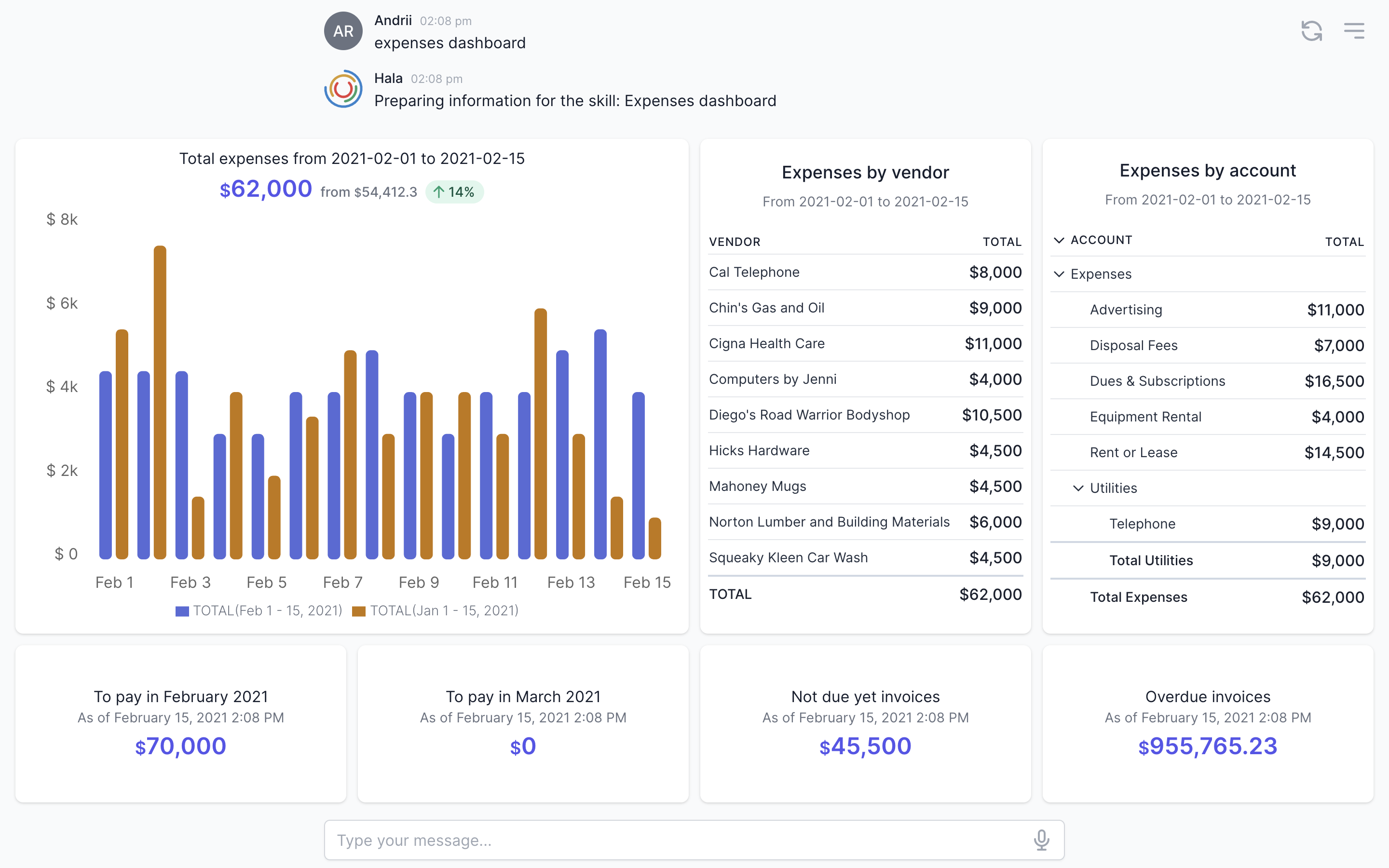Click the Not due yet invoices $45,500 value

pos(865,746)
